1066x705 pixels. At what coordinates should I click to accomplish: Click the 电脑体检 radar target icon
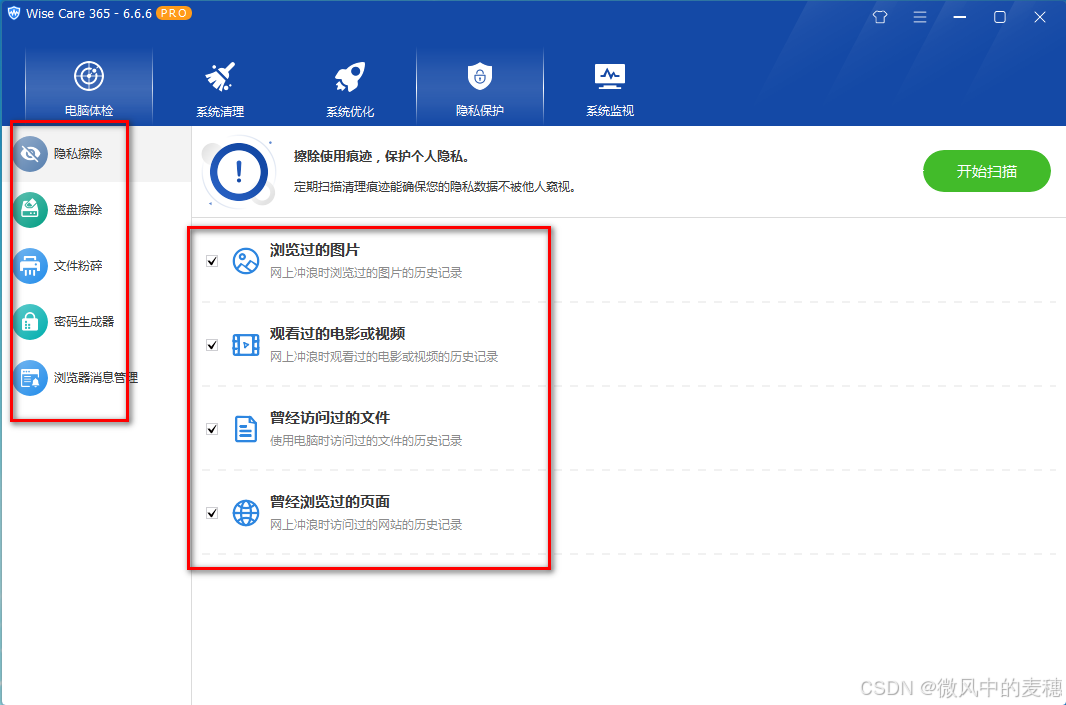coord(88,76)
